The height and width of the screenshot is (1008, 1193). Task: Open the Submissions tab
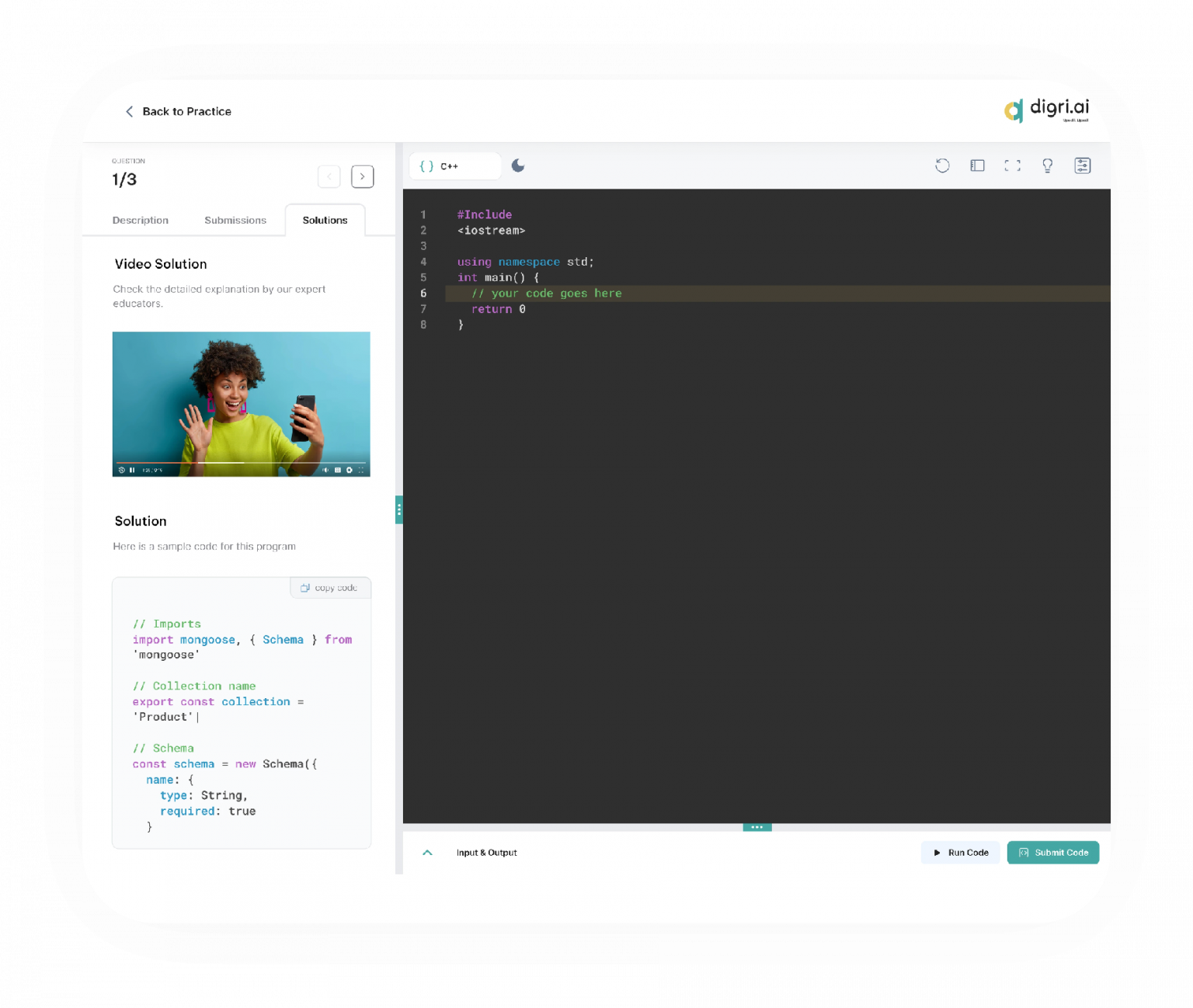coord(235,221)
